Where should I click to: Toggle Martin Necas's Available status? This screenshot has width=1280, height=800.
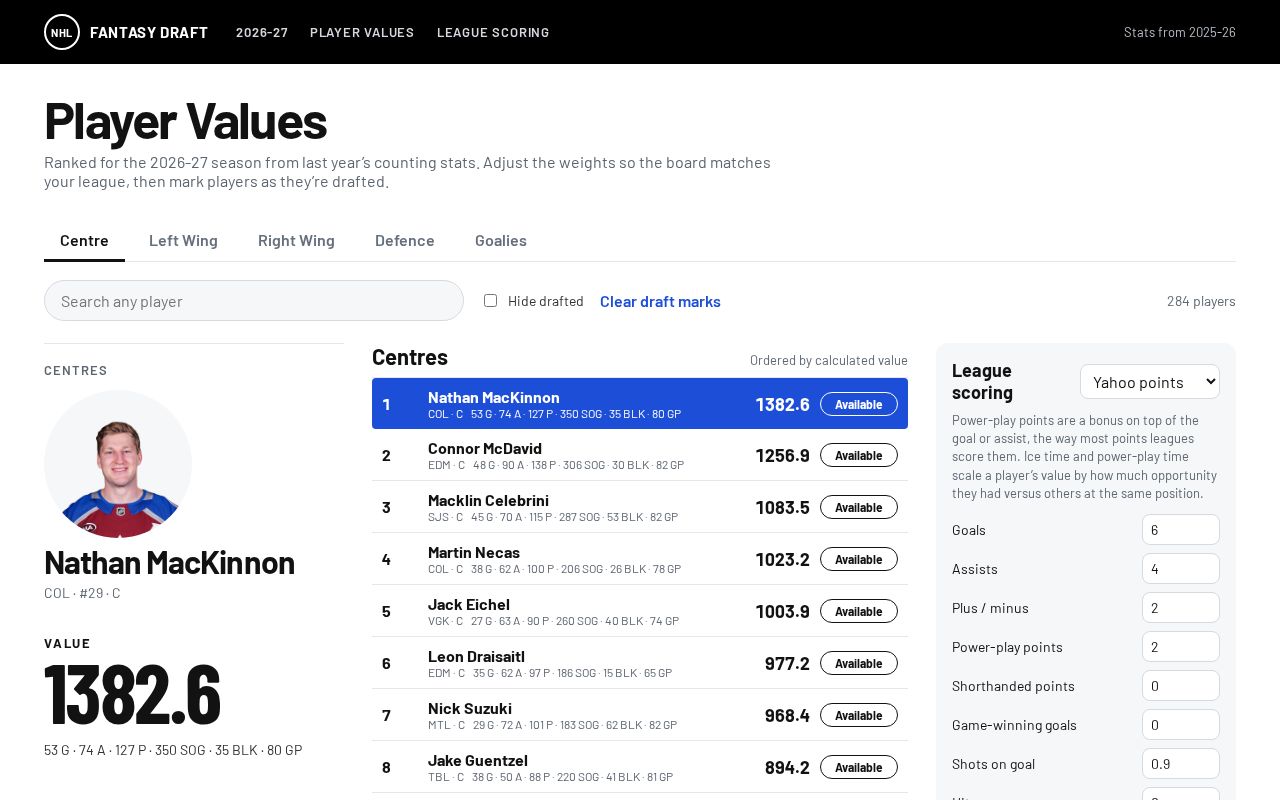pos(859,559)
